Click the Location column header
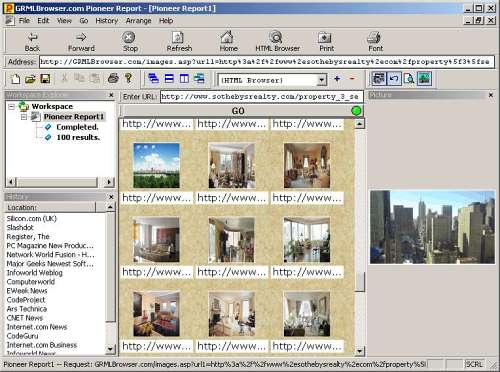The height and width of the screenshot is (372, 500). 50,207
